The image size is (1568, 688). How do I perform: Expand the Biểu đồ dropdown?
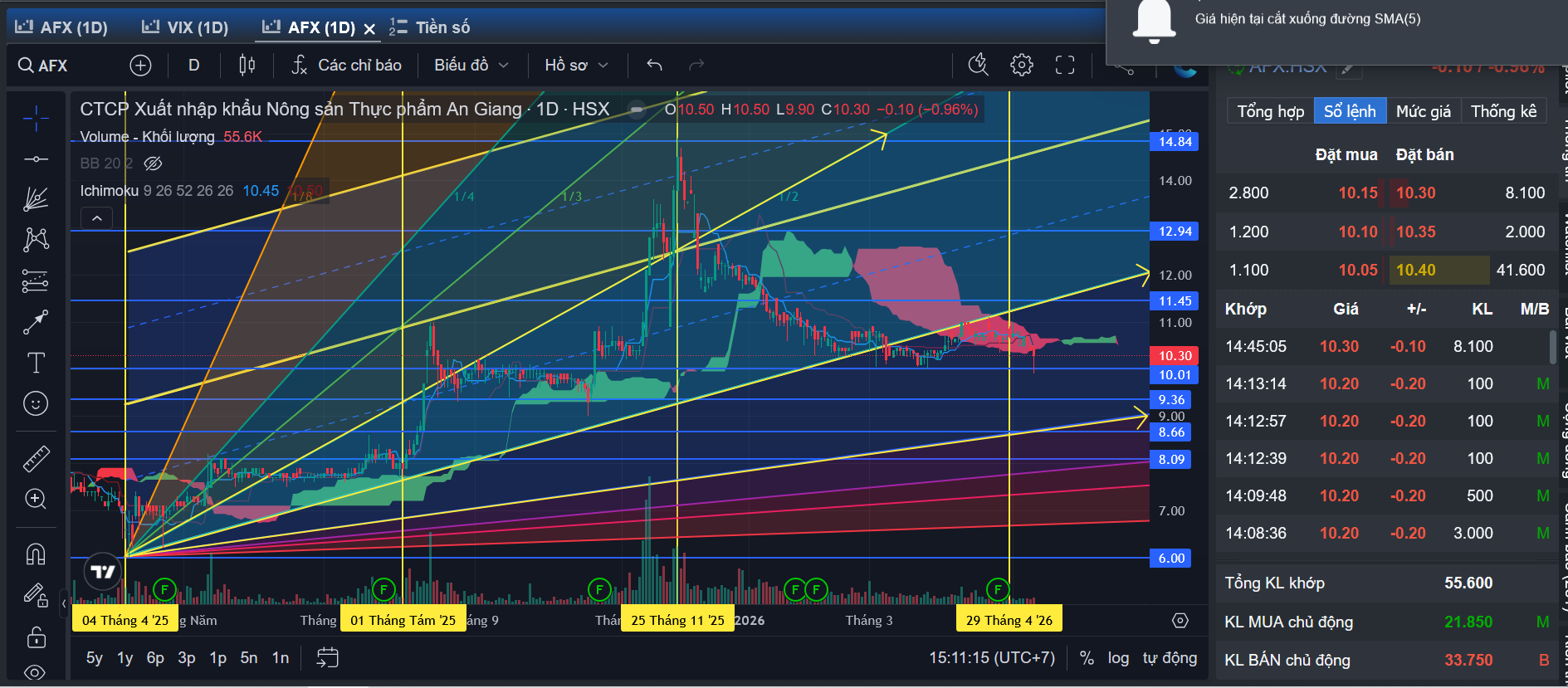coord(471,66)
